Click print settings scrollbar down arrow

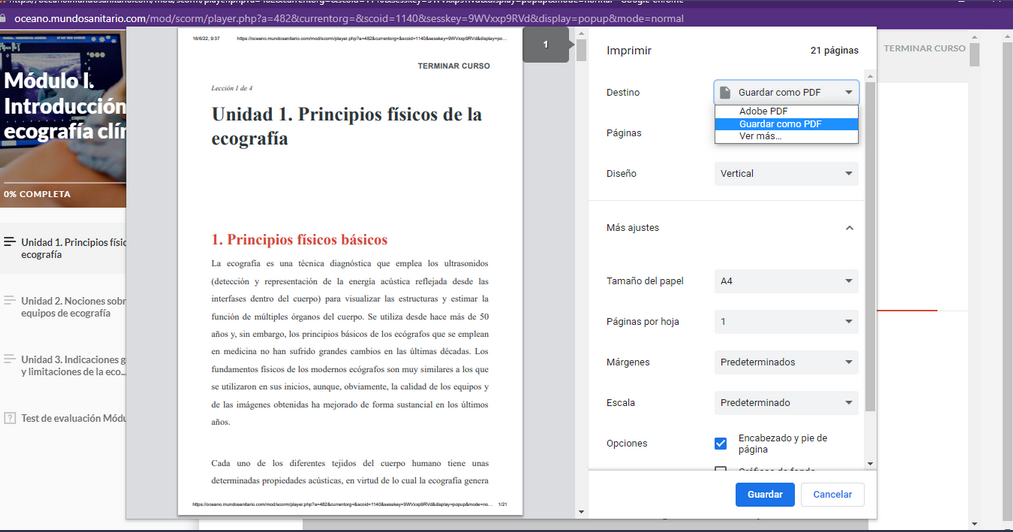(870, 463)
